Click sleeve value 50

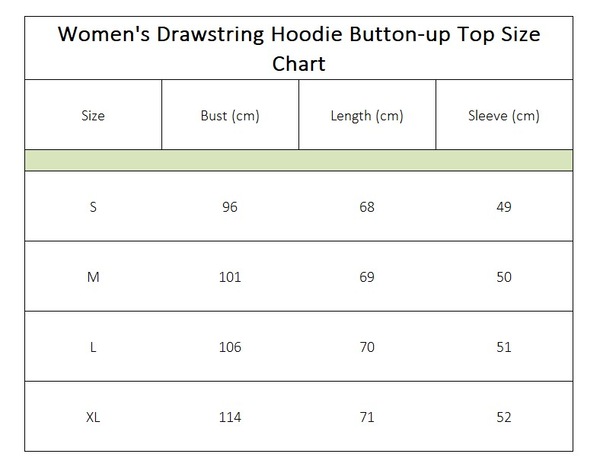[x=504, y=277]
